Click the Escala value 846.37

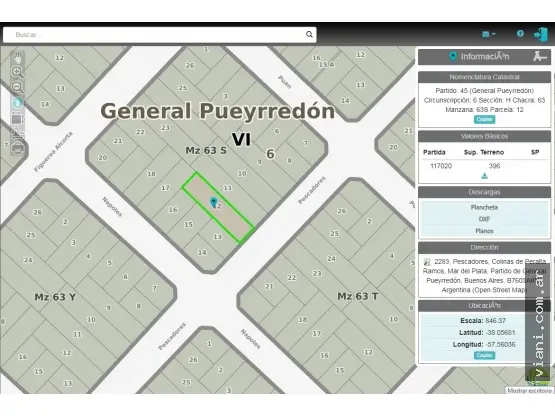click(496, 321)
